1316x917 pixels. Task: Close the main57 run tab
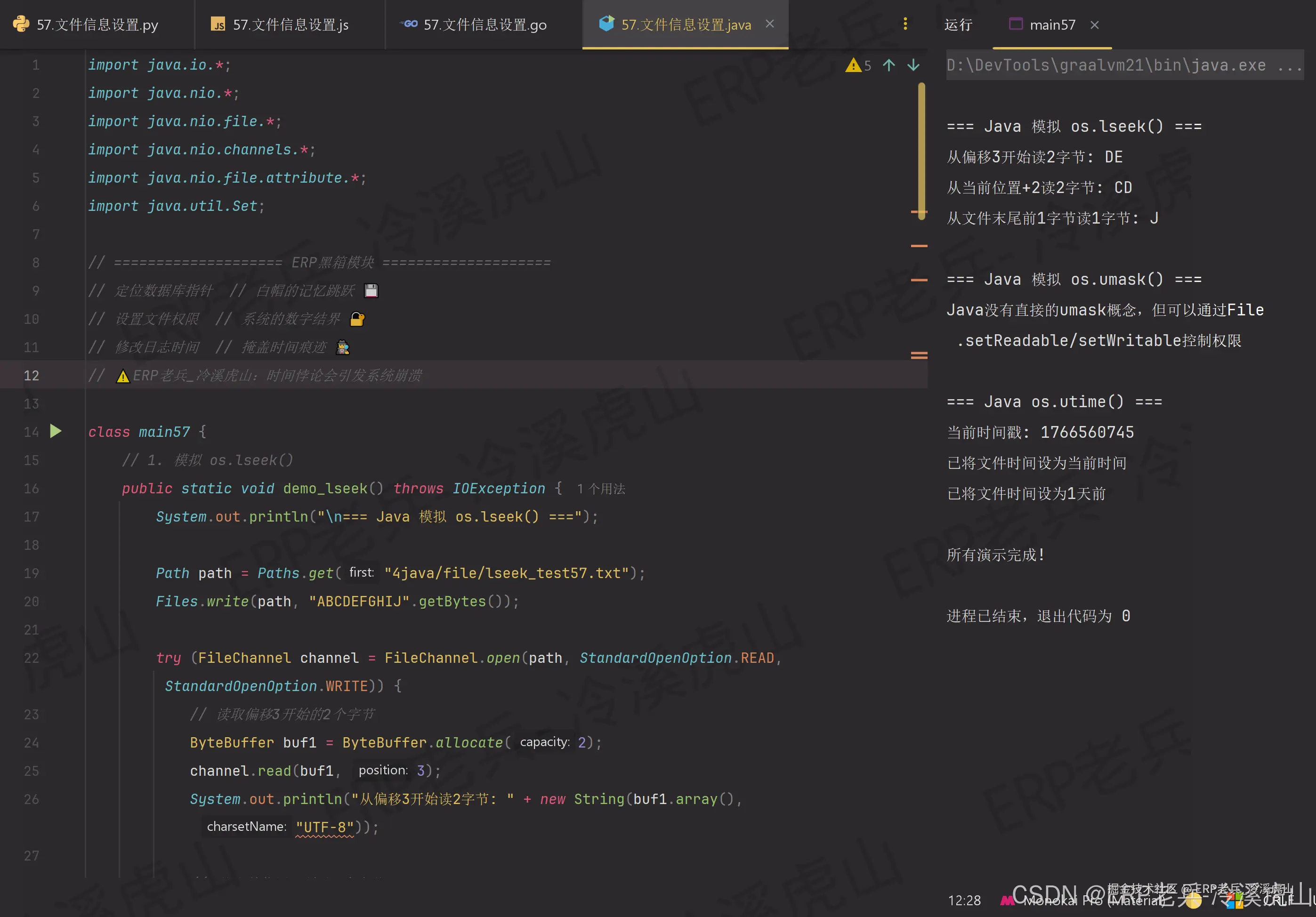(1094, 24)
